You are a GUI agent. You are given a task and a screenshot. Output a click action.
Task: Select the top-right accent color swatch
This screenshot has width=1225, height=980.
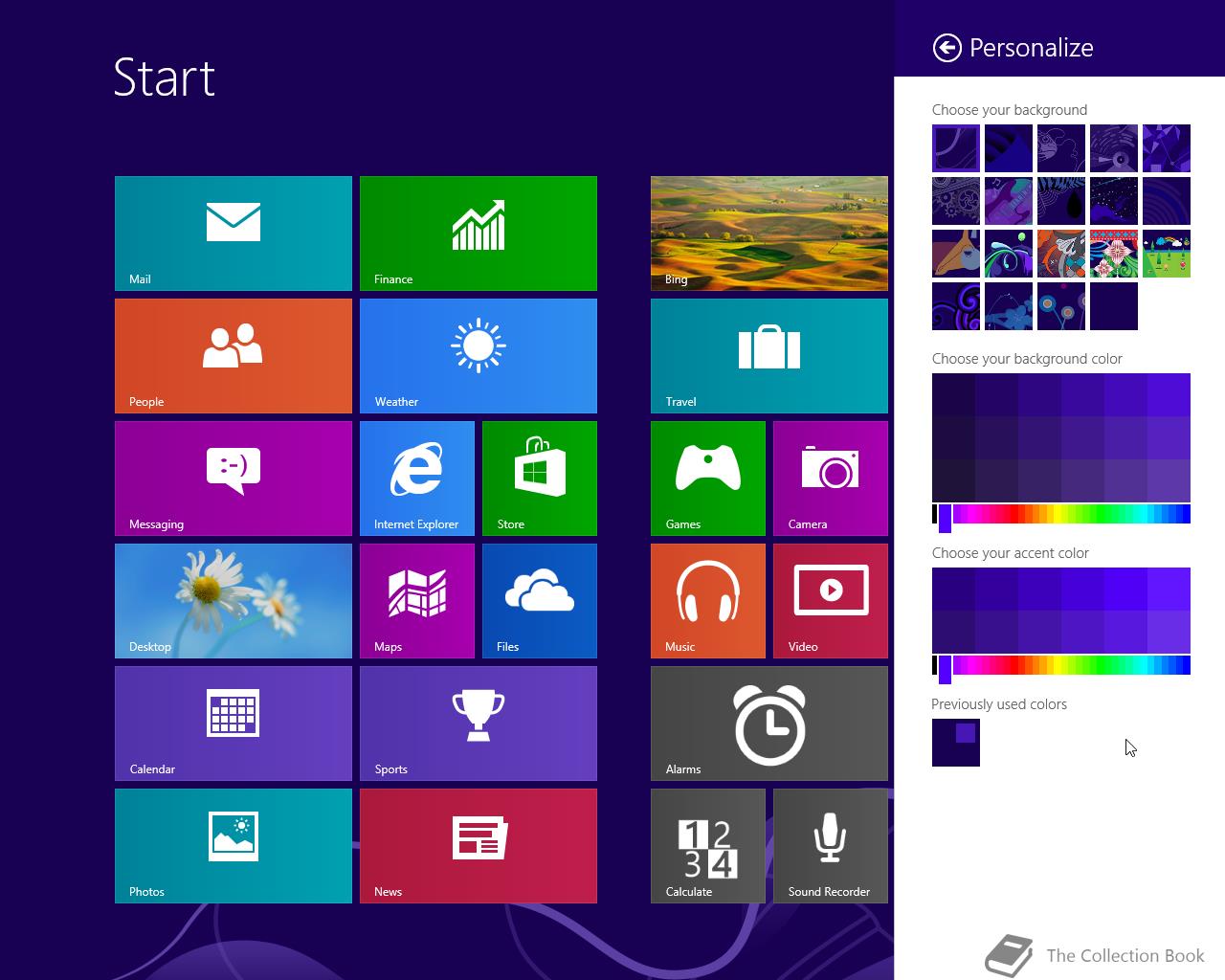coord(1169,589)
